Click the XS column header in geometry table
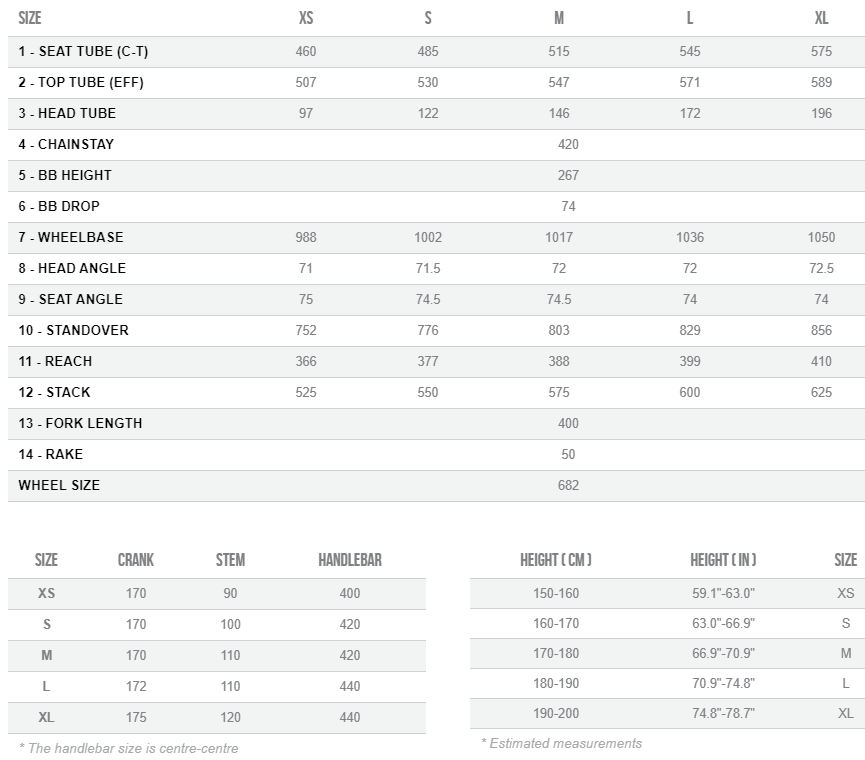The height and width of the screenshot is (760, 865). [306, 19]
